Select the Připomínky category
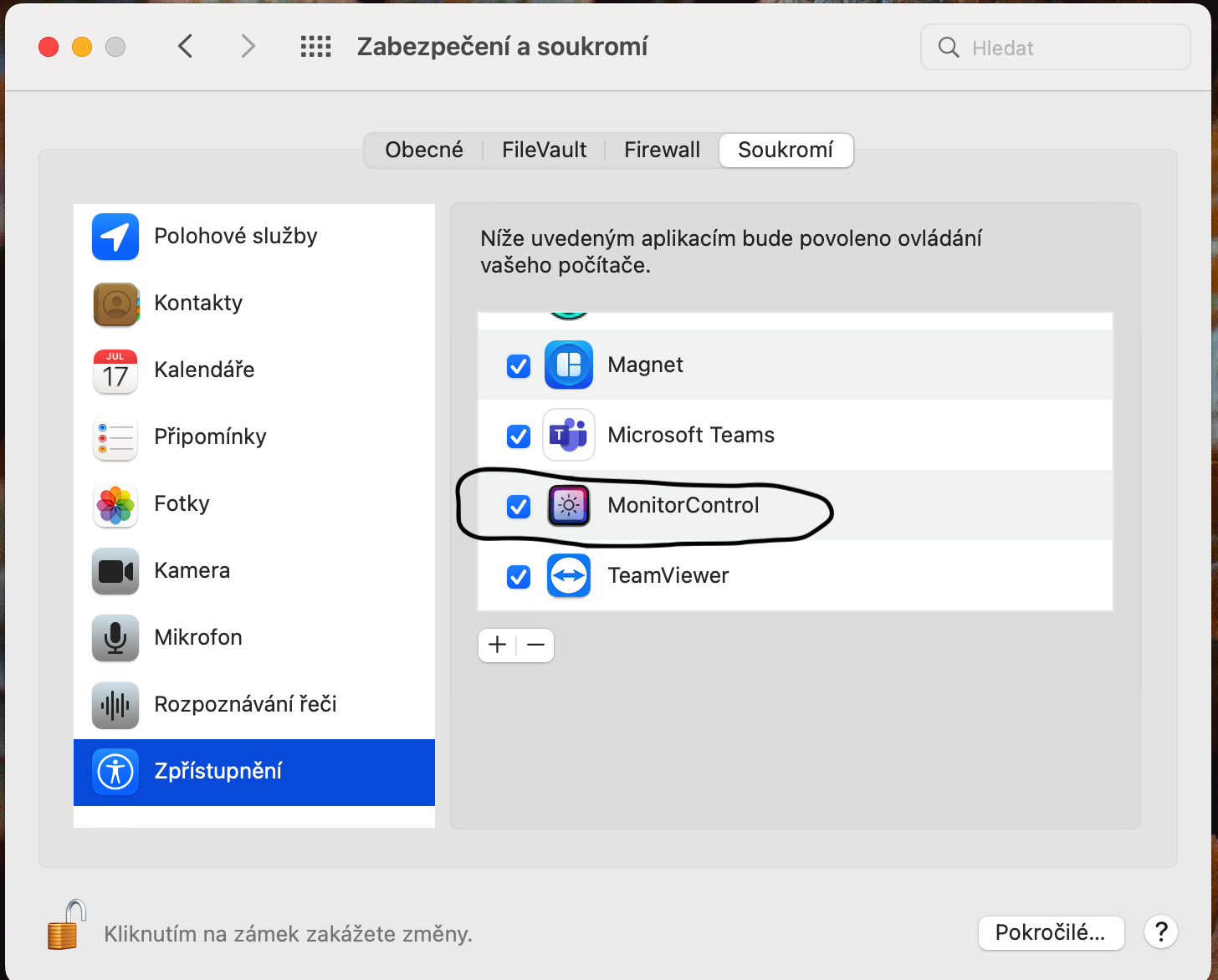 [x=209, y=436]
